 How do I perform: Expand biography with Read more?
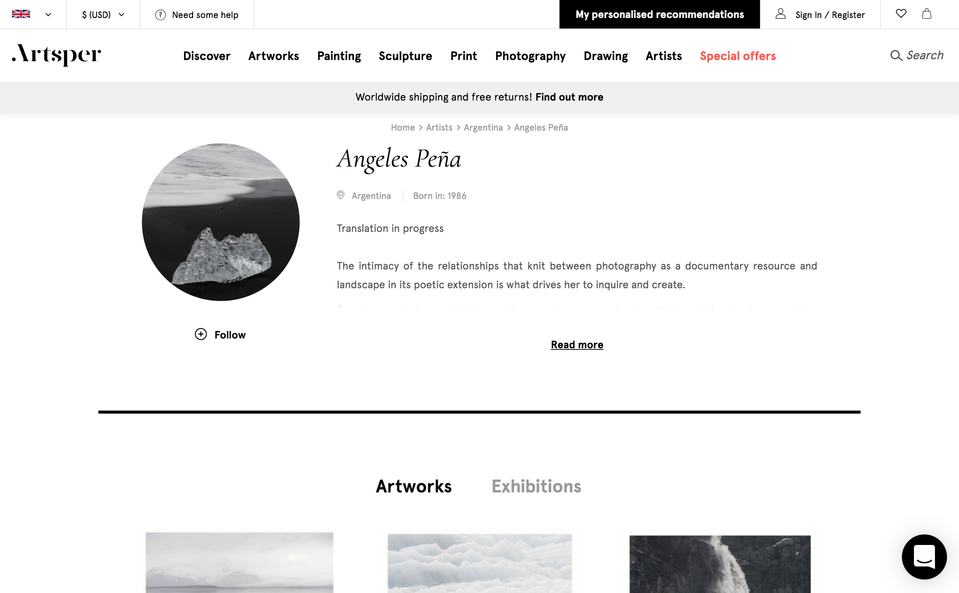tap(577, 345)
